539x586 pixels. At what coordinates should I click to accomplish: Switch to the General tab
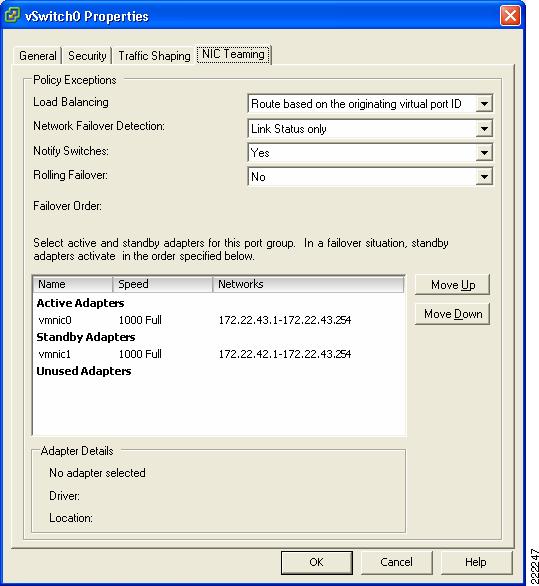tap(37, 56)
